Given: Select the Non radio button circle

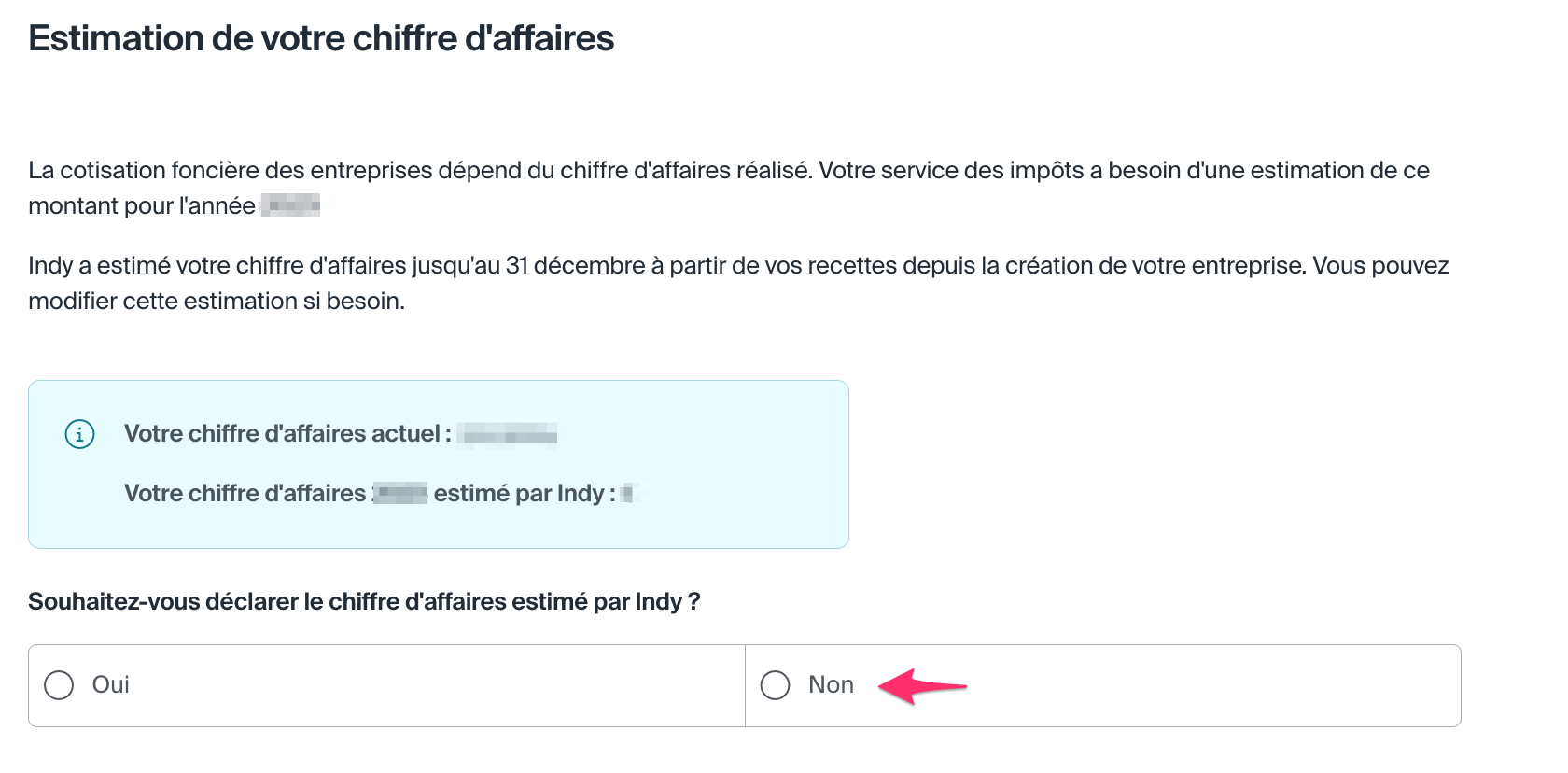Looking at the screenshot, I should 775,685.
